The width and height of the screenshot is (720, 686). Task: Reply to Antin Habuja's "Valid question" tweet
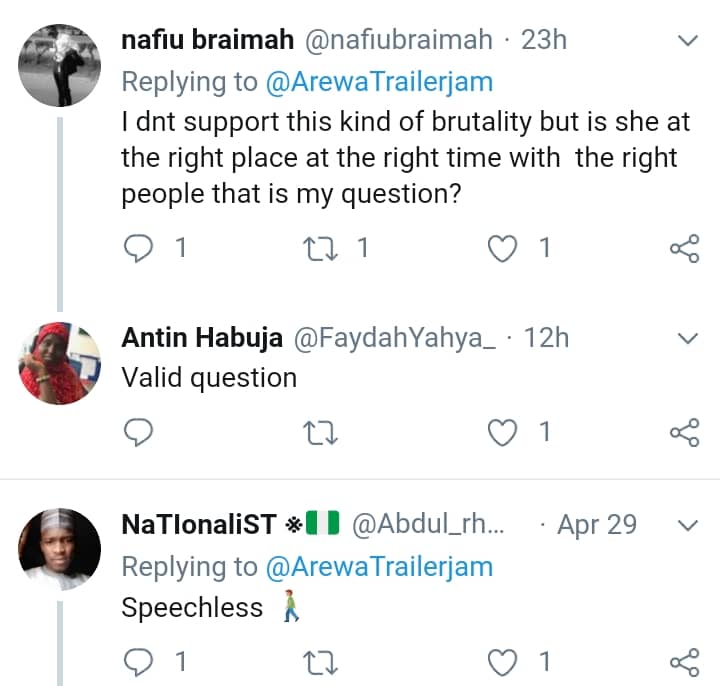[x=143, y=431]
